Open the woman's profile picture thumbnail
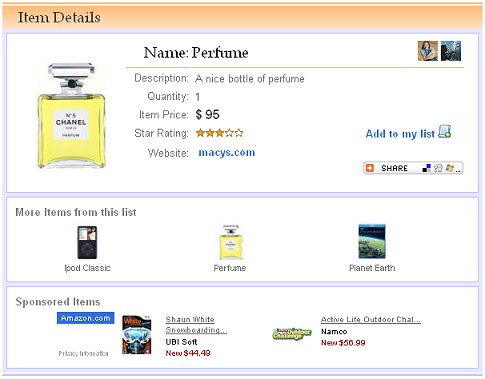Screen dimensions: 485x379 428,51
